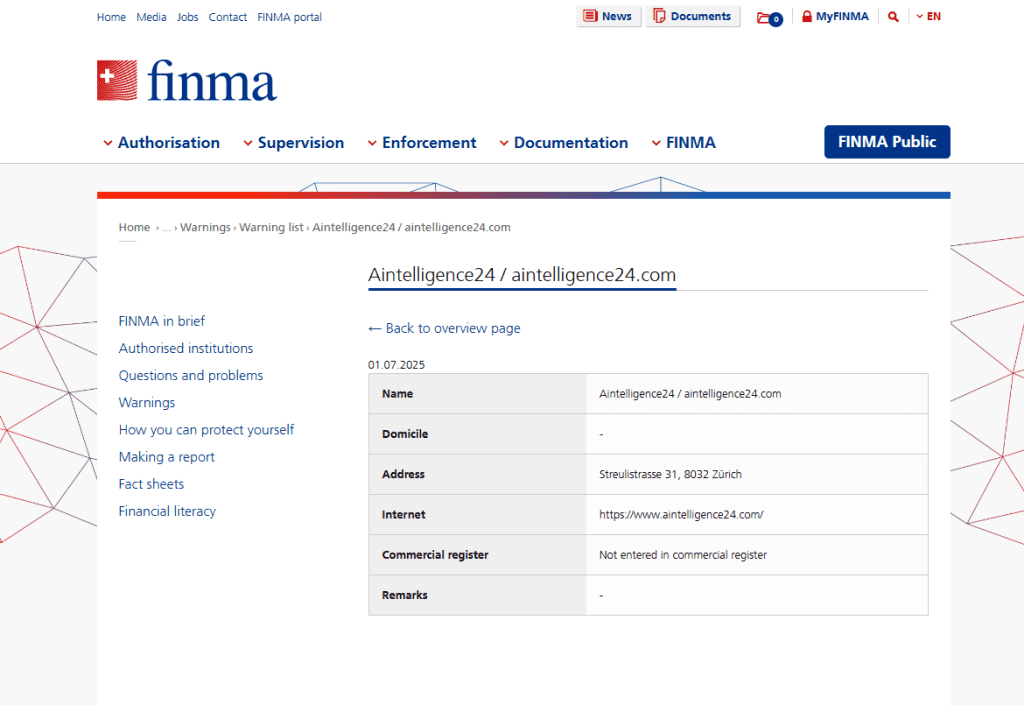Open the FINMA main menu
Image resolution: width=1024 pixels, height=705 pixels.
pos(691,143)
